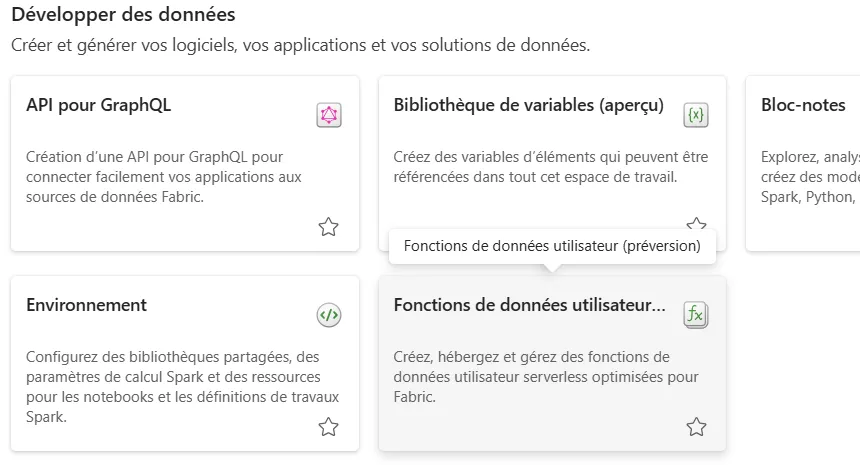Screen dimensions: 860x465
Task: Open the Fonctions de données utilisateur... title
Action: click(530, 305)
